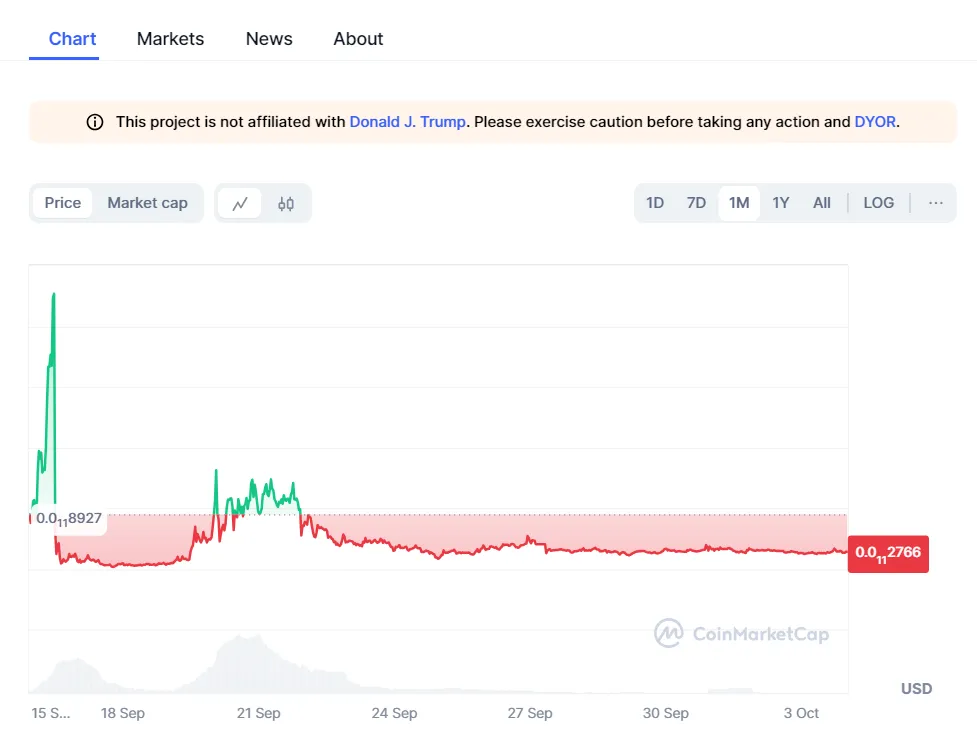
Task: Show All time price history
Action: point(821,203)
